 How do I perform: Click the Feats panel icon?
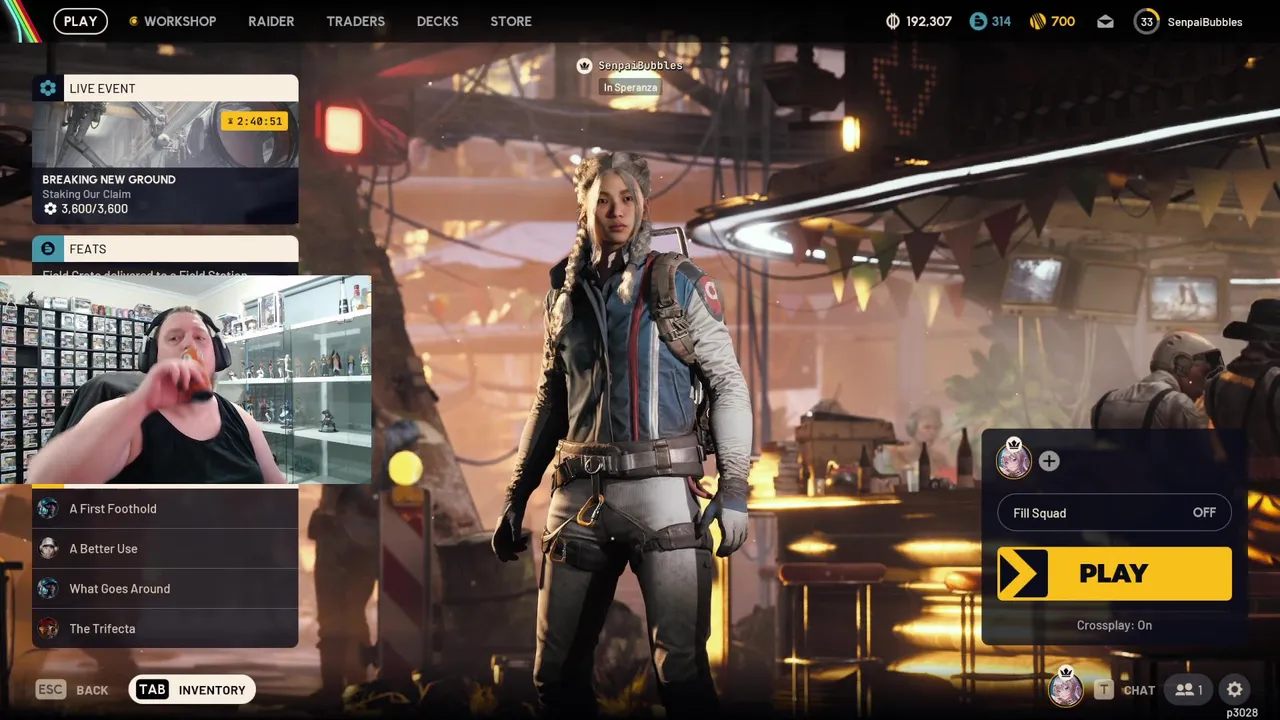click(47, 248)
